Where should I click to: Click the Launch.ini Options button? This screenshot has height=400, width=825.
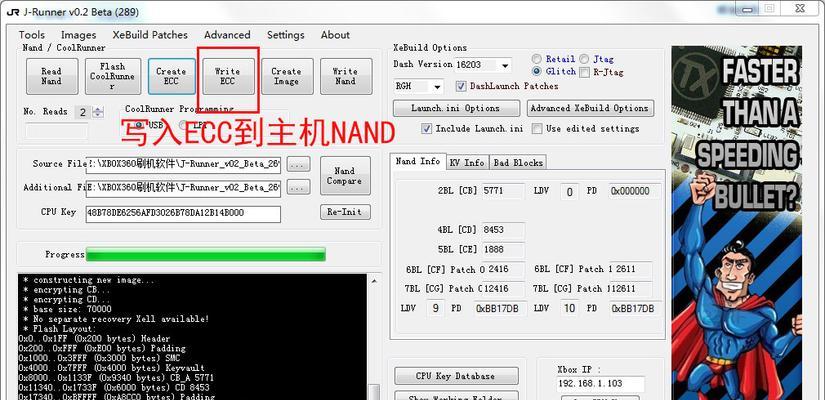tap(456, 108)
